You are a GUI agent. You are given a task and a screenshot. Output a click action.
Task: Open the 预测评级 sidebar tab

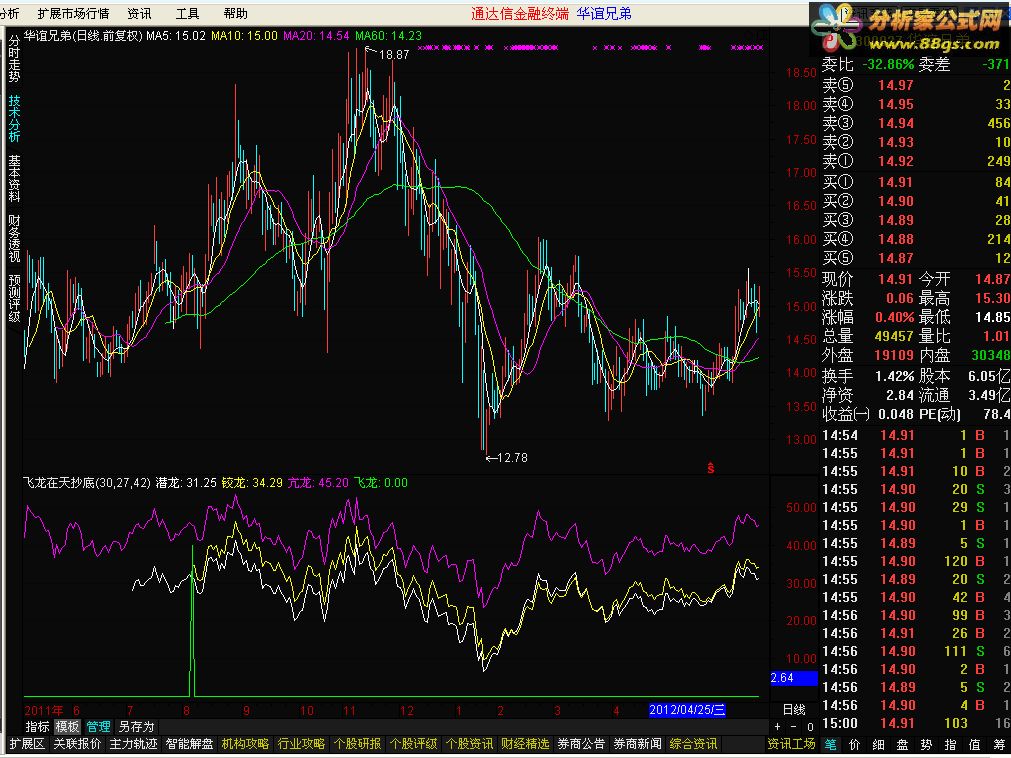tap(14, 298)
